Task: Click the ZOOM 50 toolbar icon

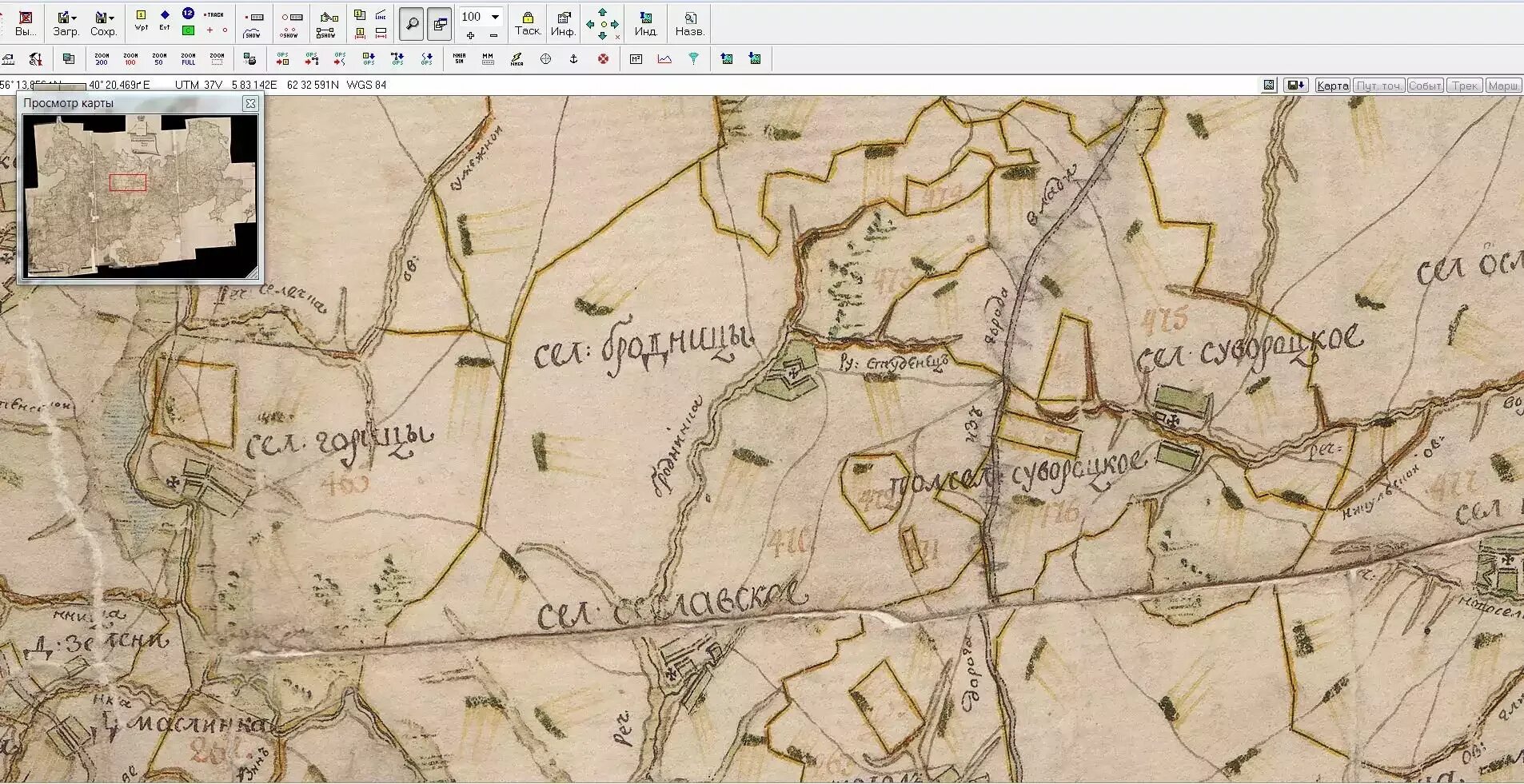Action: point(159,59)
